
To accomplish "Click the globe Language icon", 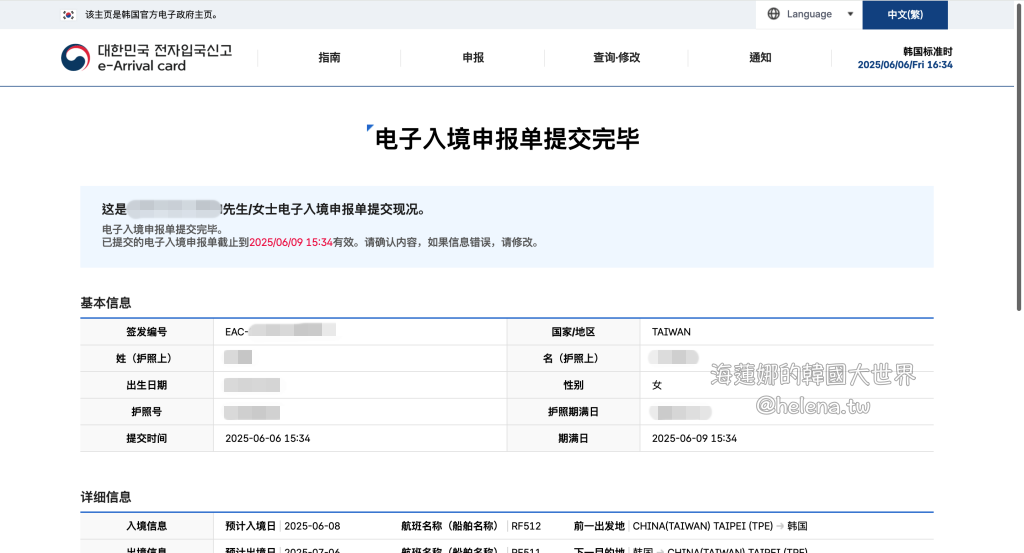I will click(x=773, y=14).
